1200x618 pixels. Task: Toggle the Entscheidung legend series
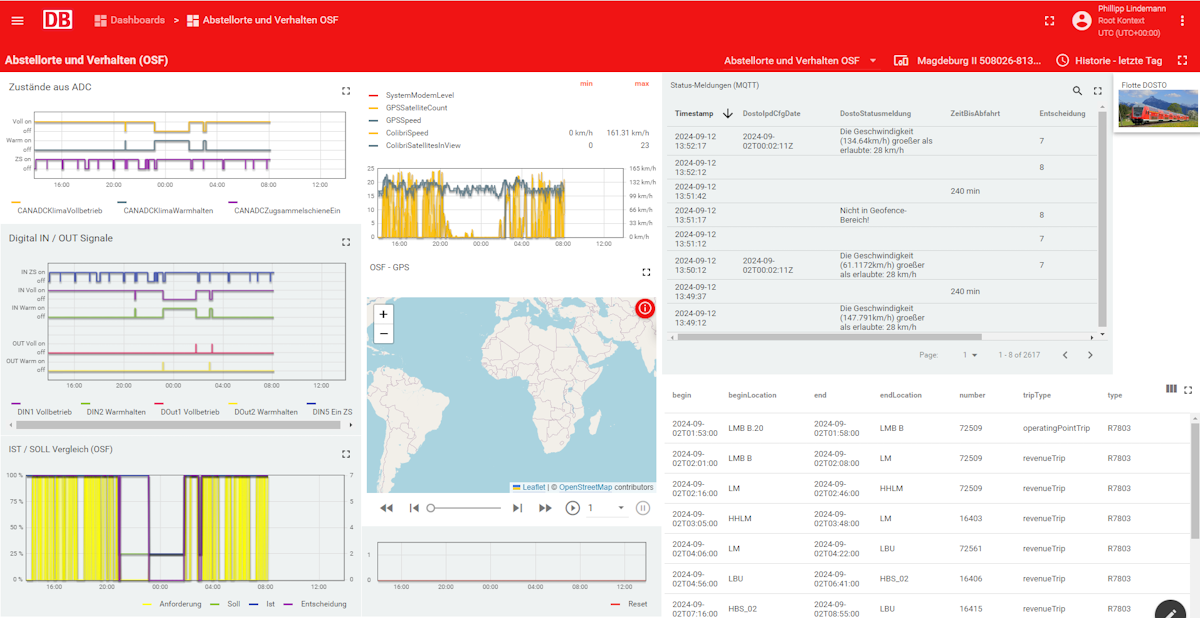click(x=315, y=603)
